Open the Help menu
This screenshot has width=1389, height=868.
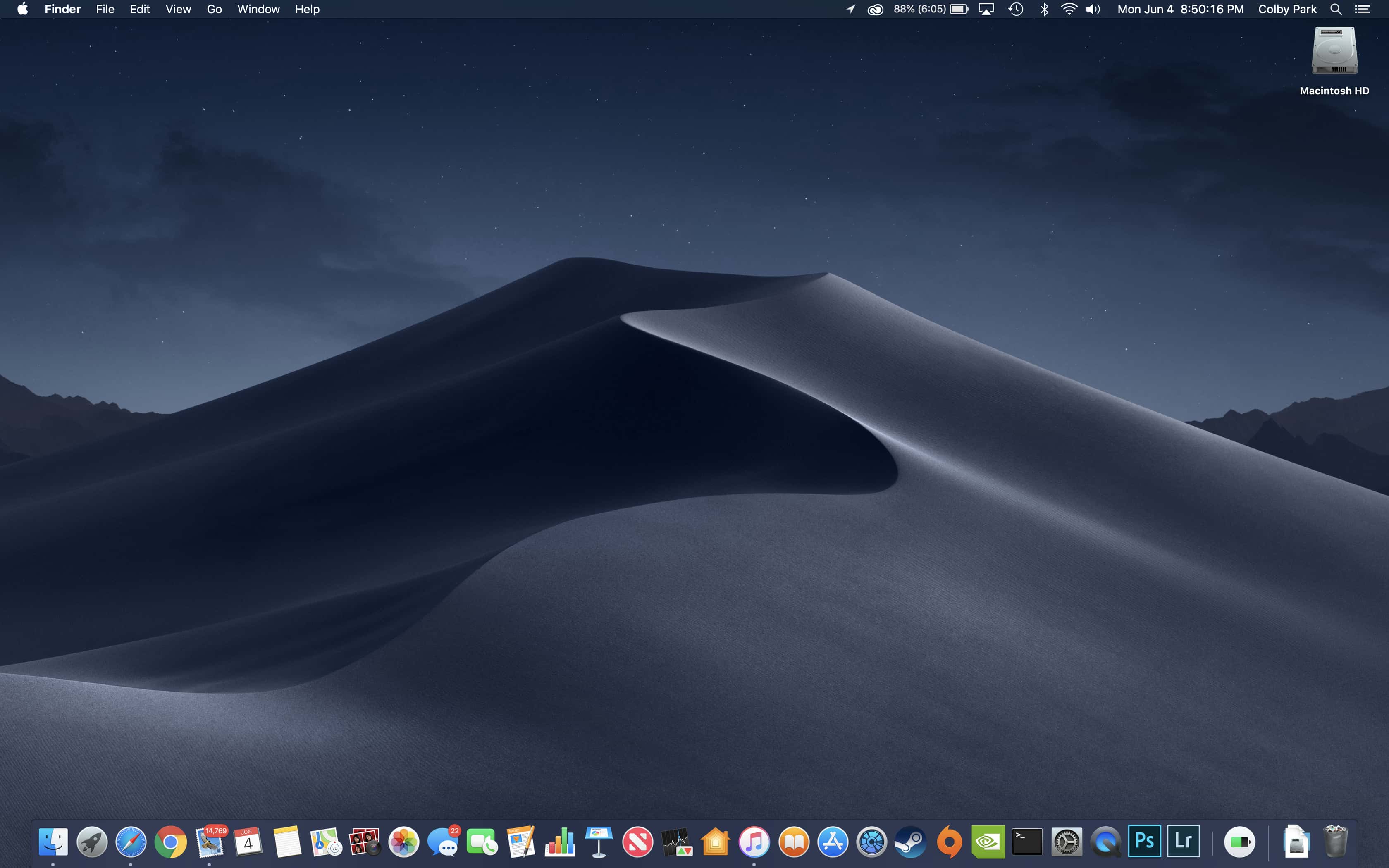[x=307, y=9]
